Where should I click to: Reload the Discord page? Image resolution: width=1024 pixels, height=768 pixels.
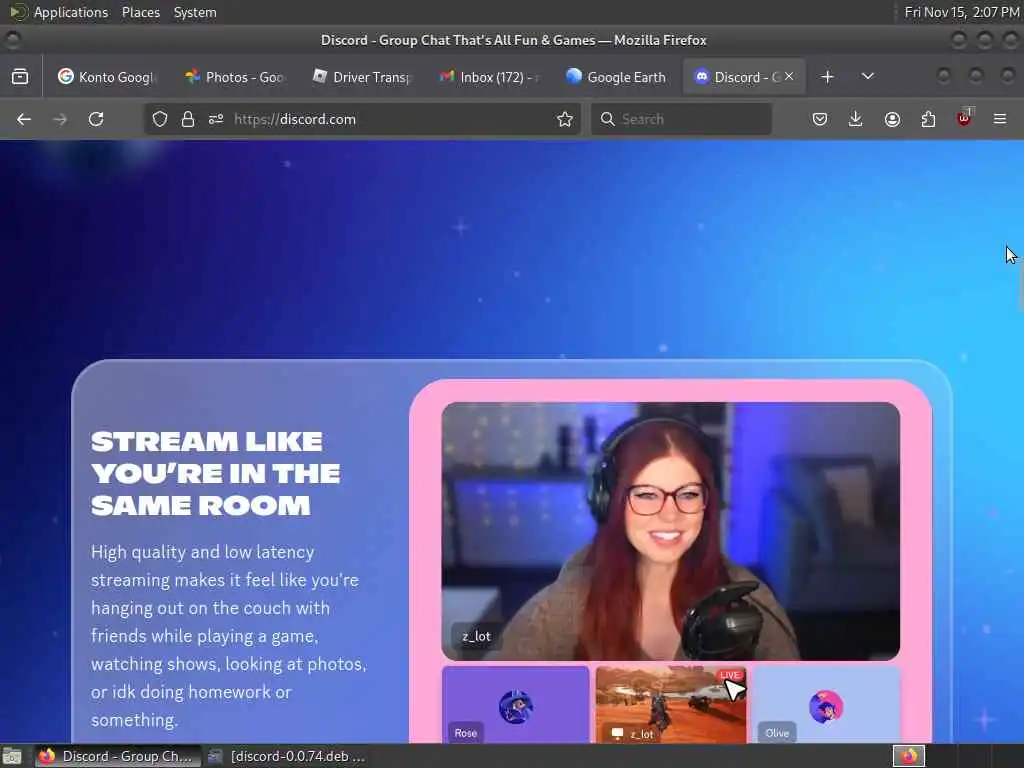click(x=96, y=119)
